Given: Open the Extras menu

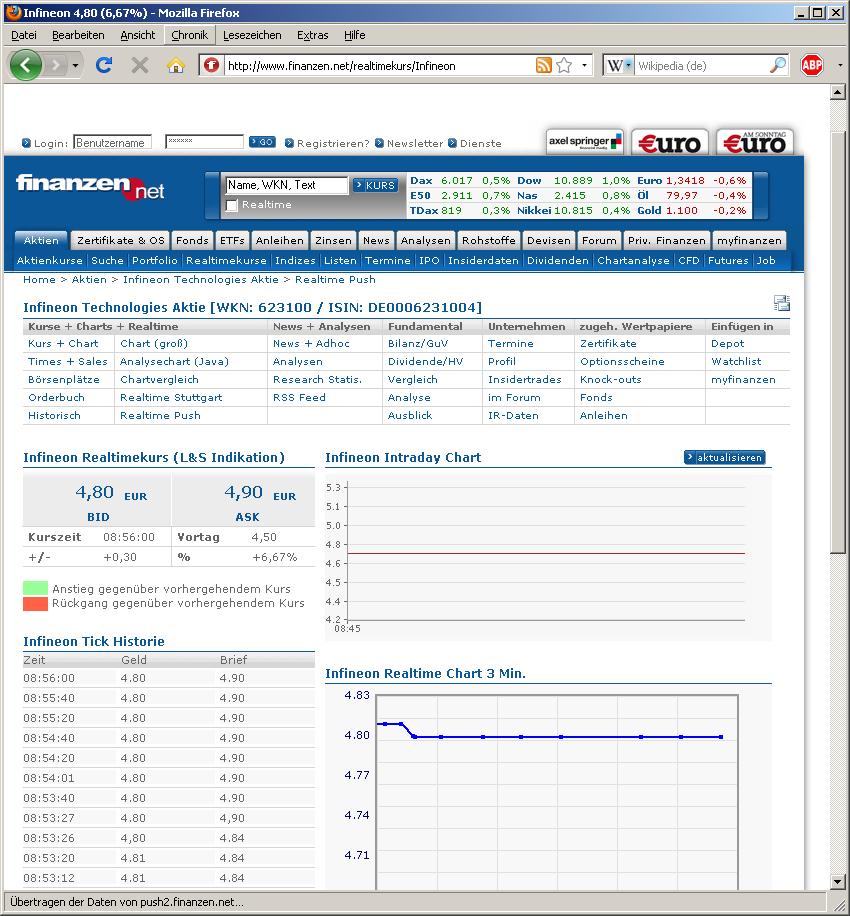Looking at the screenshot, I should [313, 35].
